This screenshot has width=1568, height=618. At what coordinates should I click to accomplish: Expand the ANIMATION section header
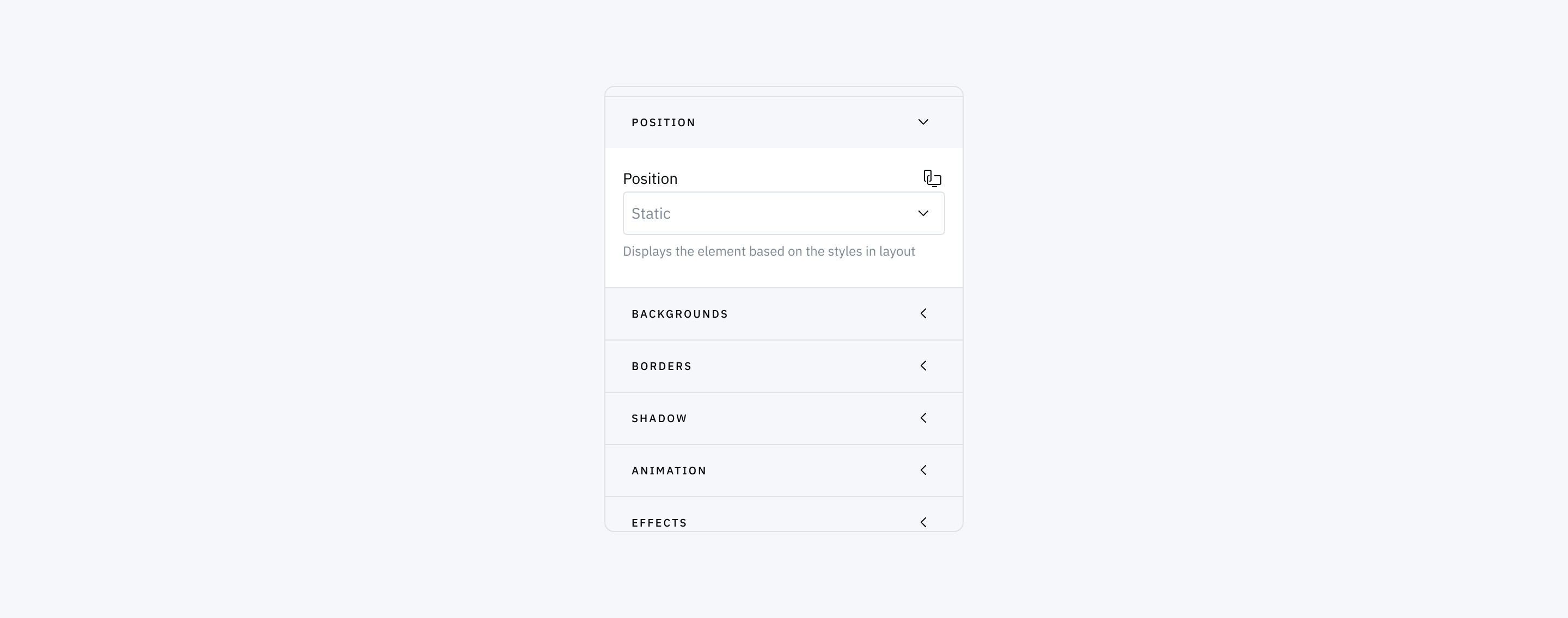[783, 471]
